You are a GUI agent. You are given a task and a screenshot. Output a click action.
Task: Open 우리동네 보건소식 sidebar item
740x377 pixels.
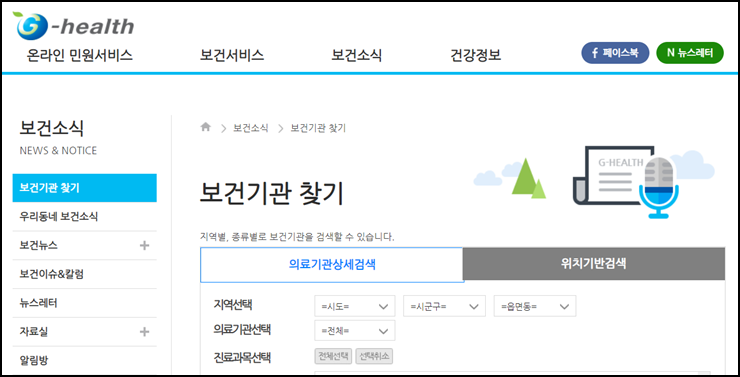coord(84,217)
